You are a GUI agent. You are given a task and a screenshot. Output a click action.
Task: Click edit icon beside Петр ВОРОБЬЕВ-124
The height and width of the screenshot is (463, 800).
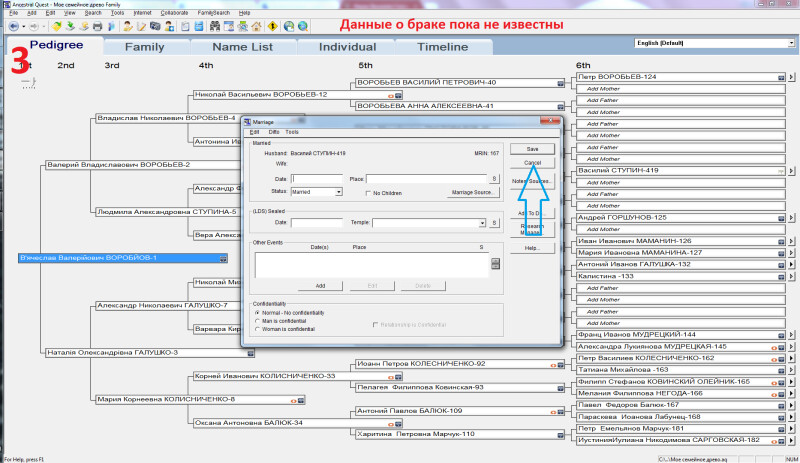click(781, 78)
